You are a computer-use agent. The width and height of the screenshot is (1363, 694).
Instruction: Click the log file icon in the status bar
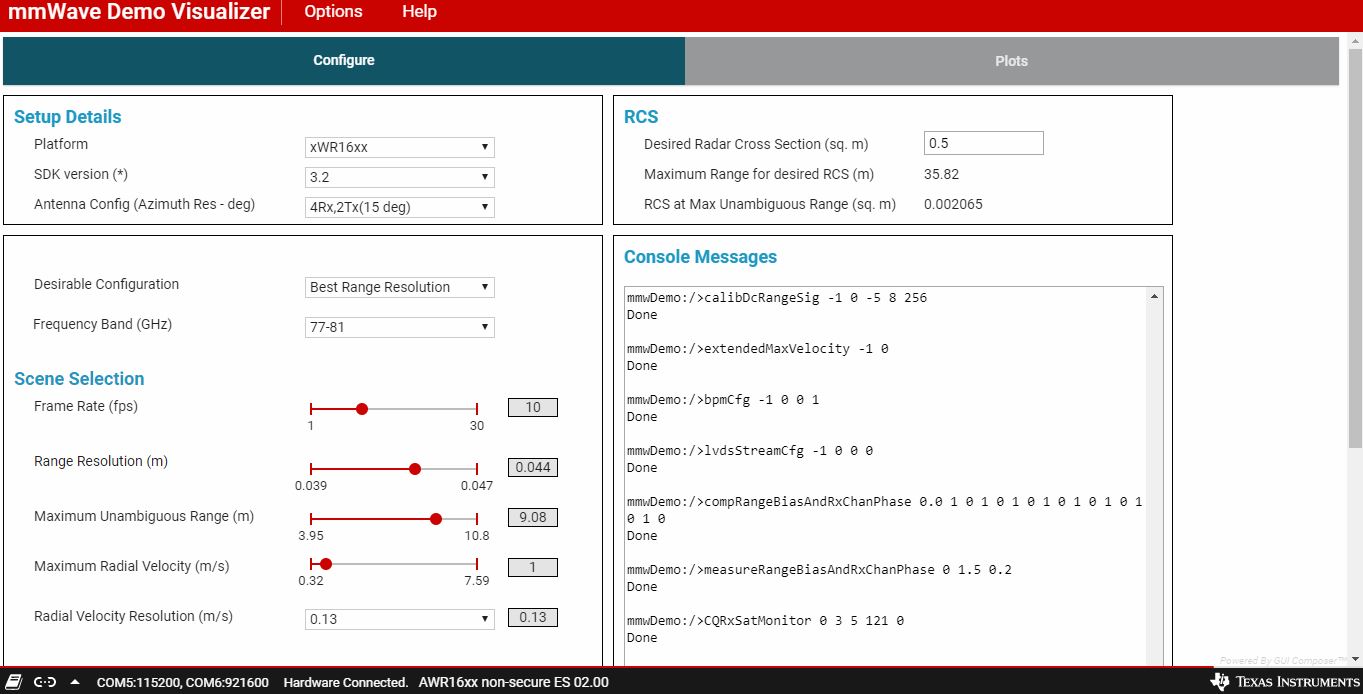coord(13,683)
